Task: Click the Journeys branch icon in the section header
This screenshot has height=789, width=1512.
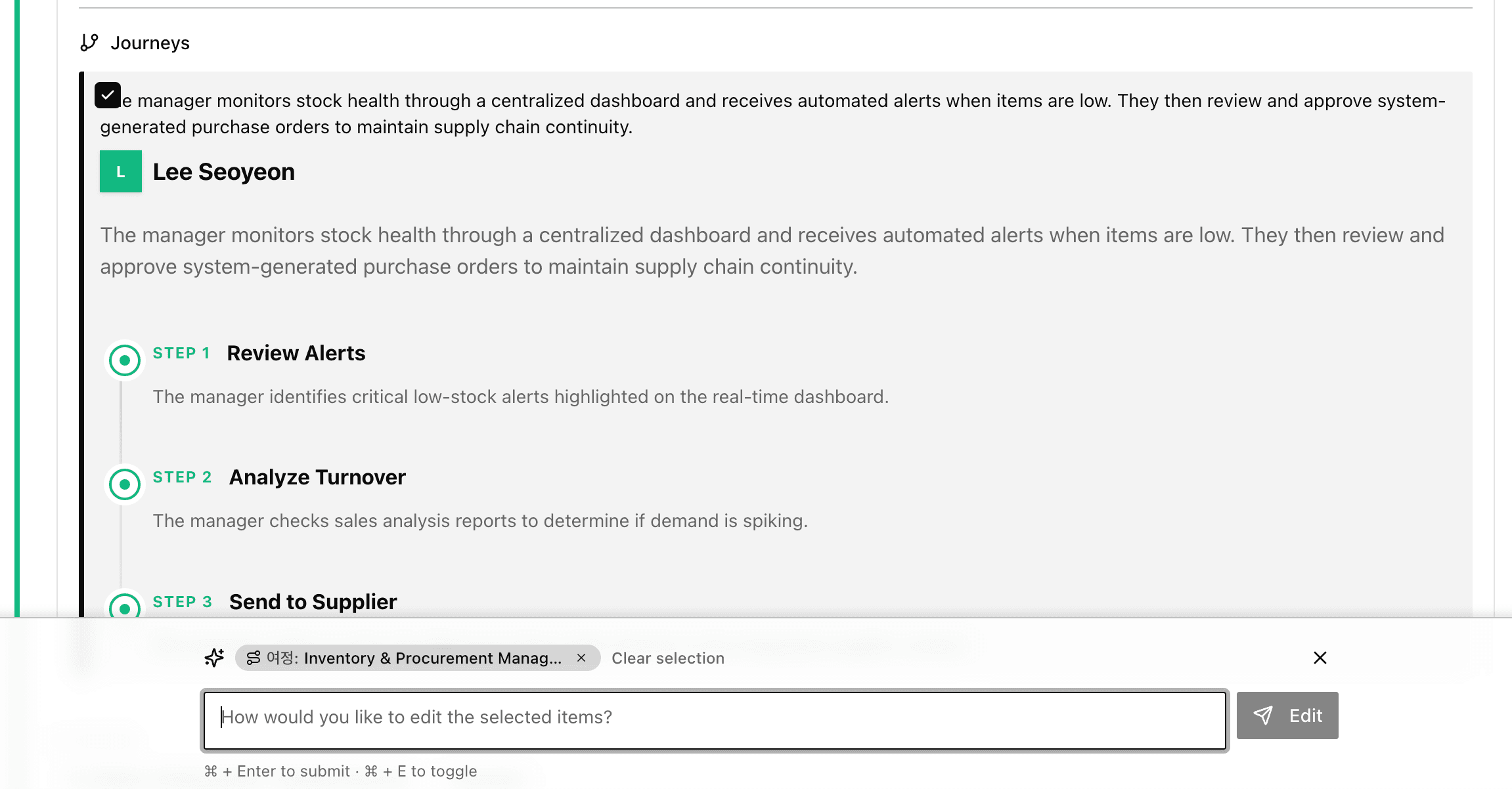Action: pyautogui.click(x=90, y=42)
